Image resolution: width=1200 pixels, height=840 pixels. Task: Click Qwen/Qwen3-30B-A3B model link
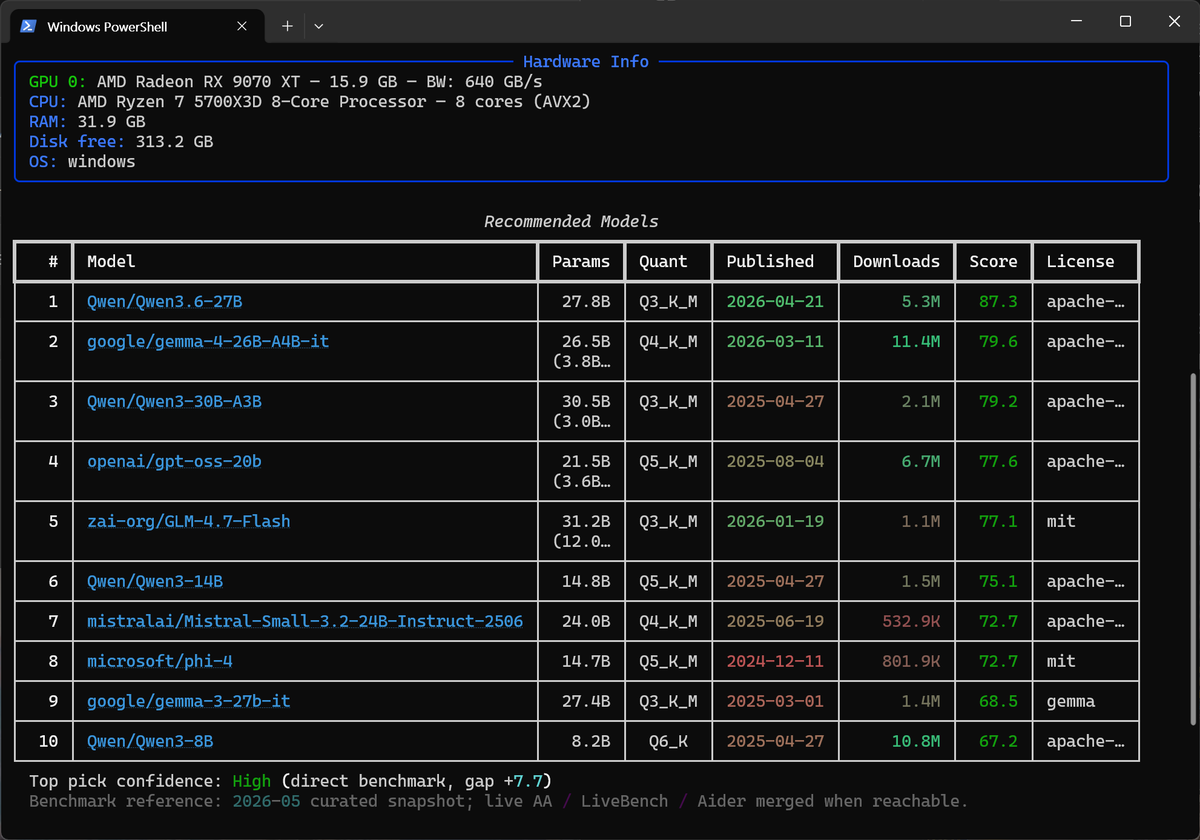[x=175, y=401]
